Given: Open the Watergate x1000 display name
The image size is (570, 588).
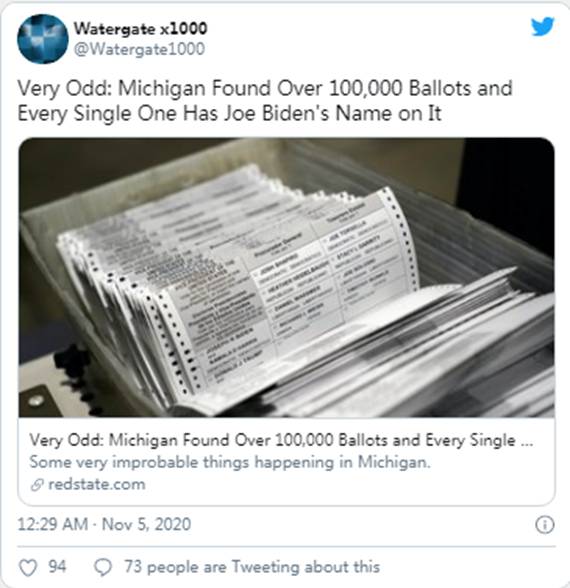Looking at the screenshot, I should [x=140, y=28].
